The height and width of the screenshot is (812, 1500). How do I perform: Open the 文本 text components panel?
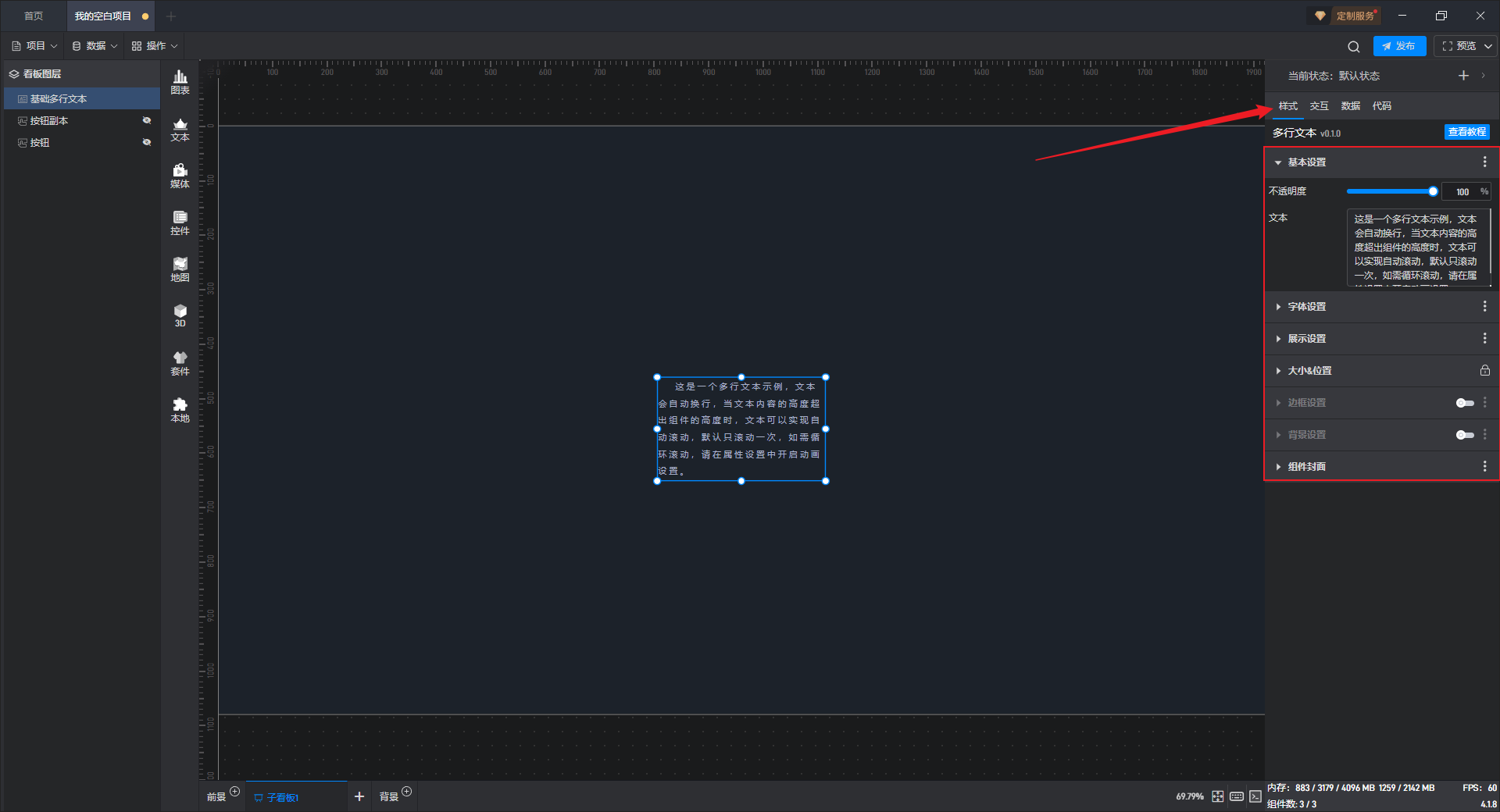(x=180, y=129)
